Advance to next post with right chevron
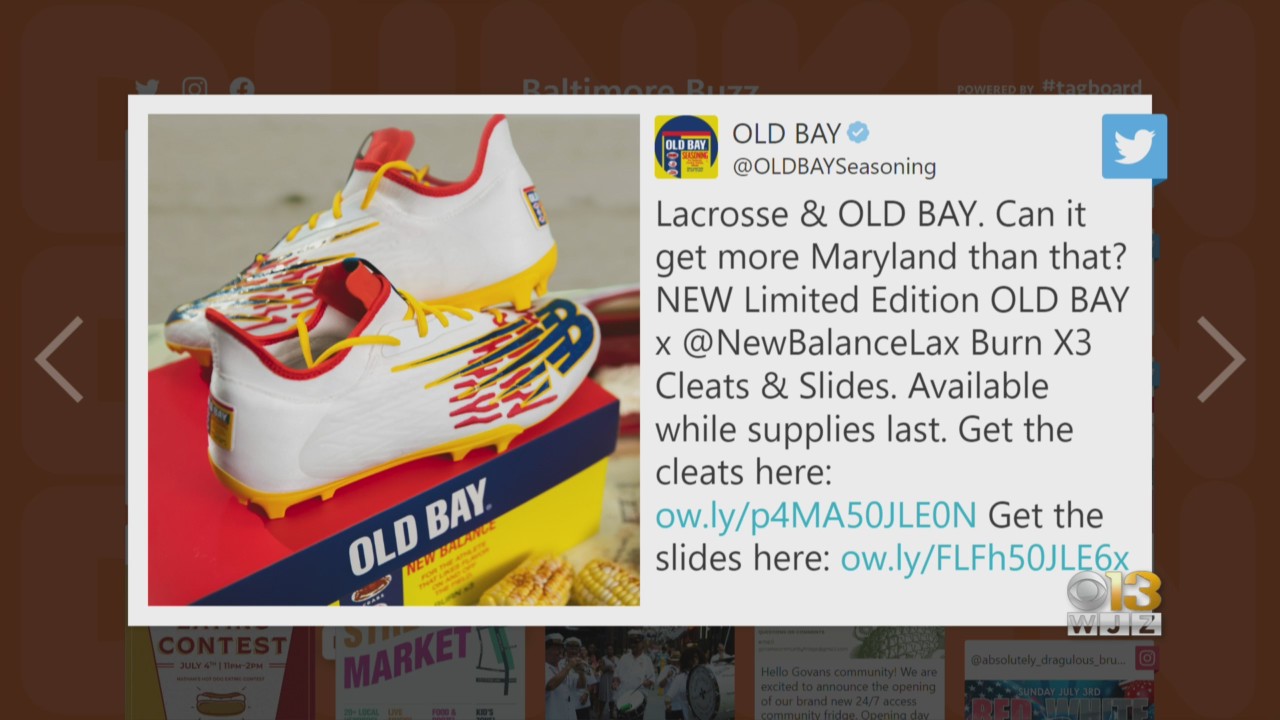This screenshot has height=720, width=1280. tap(1220, 359)
